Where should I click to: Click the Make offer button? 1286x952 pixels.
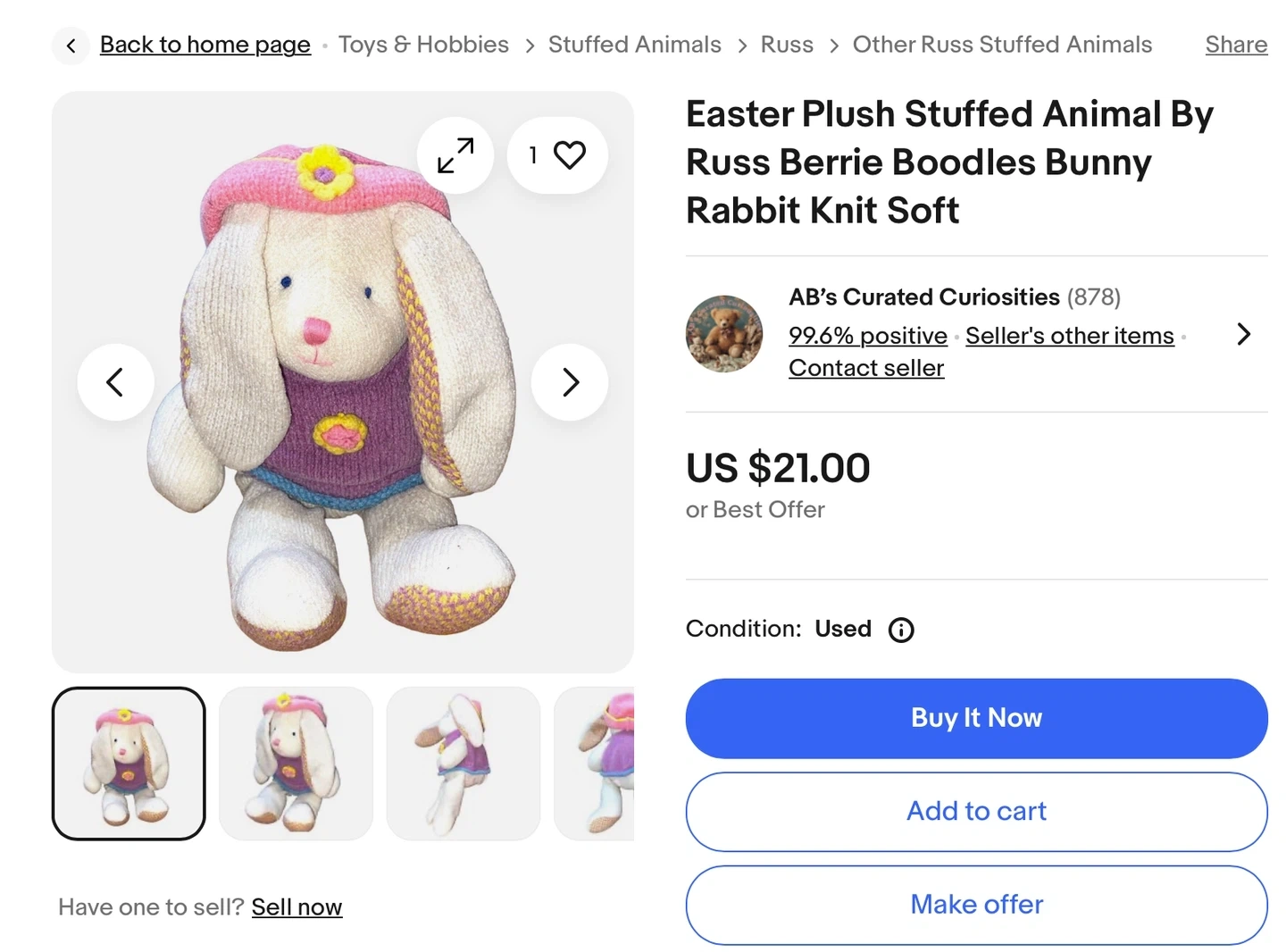(x=976, y=905)
